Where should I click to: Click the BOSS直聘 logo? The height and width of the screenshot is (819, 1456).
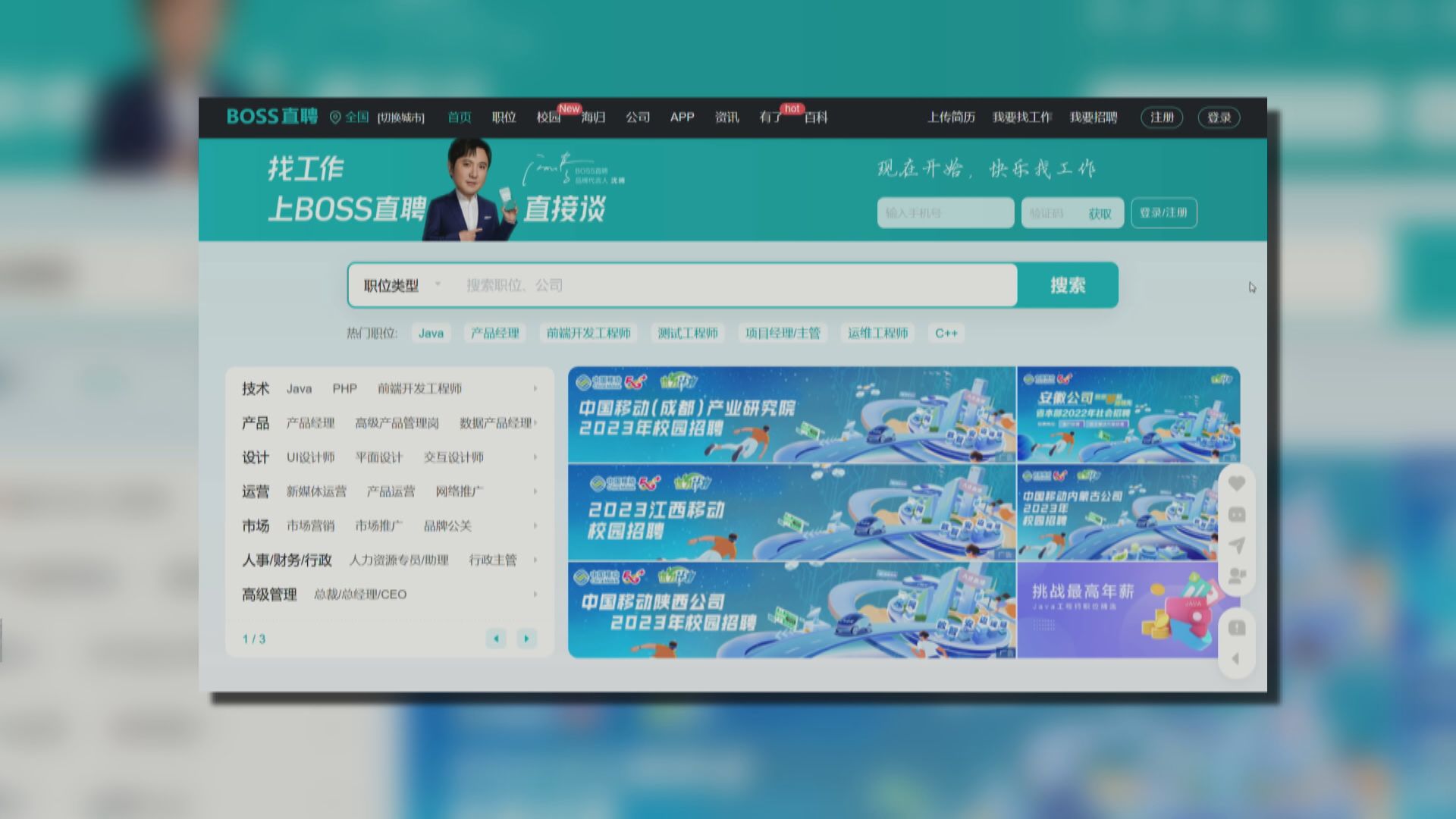(x=271, y=116)
